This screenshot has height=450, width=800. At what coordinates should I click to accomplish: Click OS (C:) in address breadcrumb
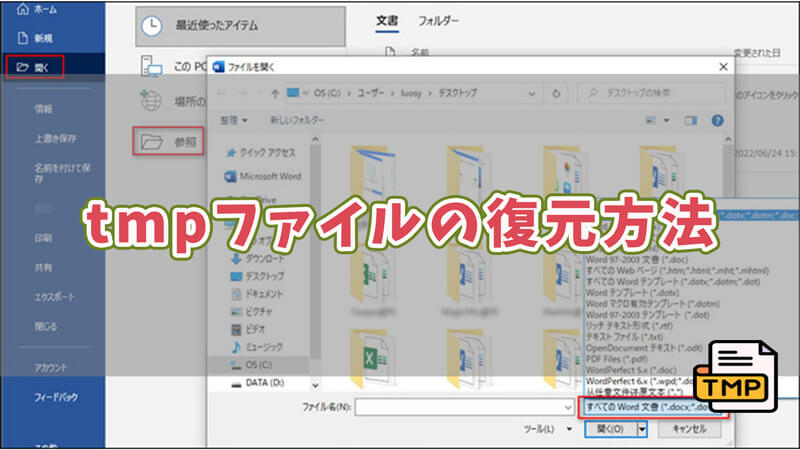(x=327, y=93)
